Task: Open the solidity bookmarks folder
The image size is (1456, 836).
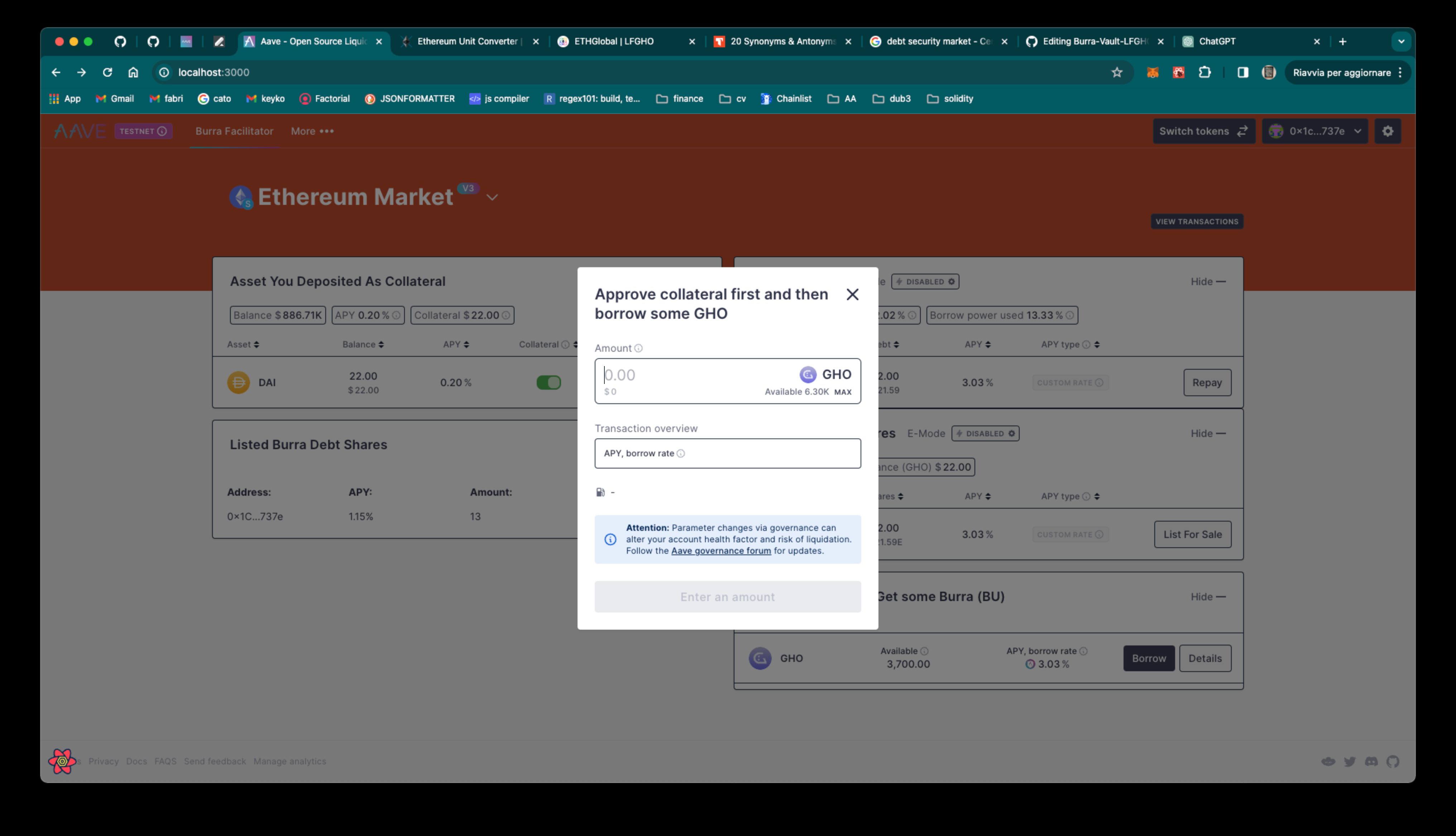Action: coord(950,99)
